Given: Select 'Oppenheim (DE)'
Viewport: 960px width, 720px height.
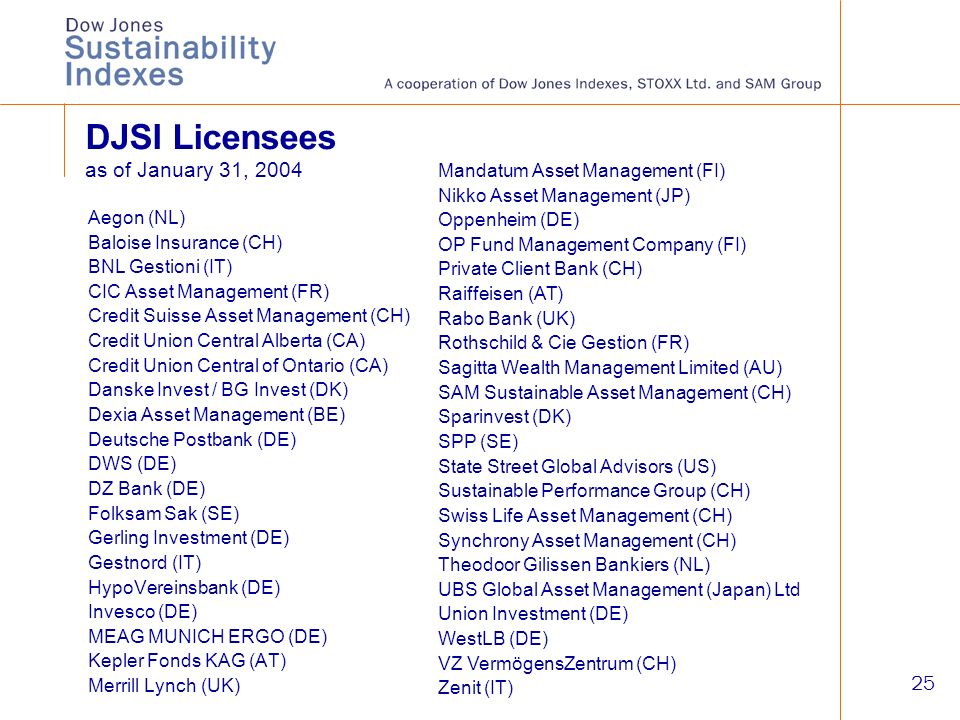Looking at the screenshot, I should 509,220.
